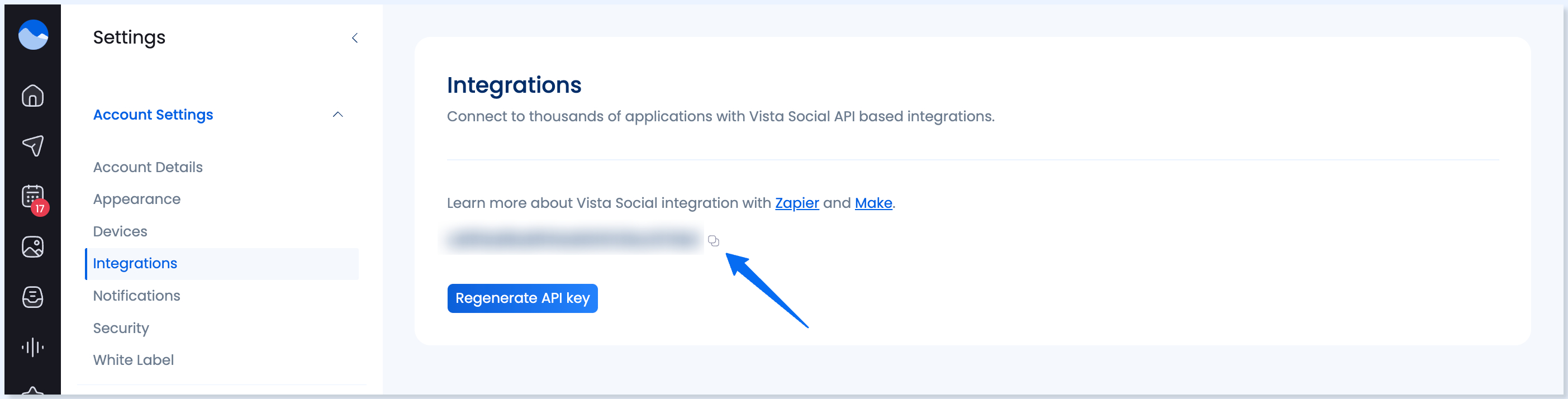Image resolution: width=1568 pixels, height=399 pixels.
Task: Click the Account Settings heading
Action: point(153,115)
